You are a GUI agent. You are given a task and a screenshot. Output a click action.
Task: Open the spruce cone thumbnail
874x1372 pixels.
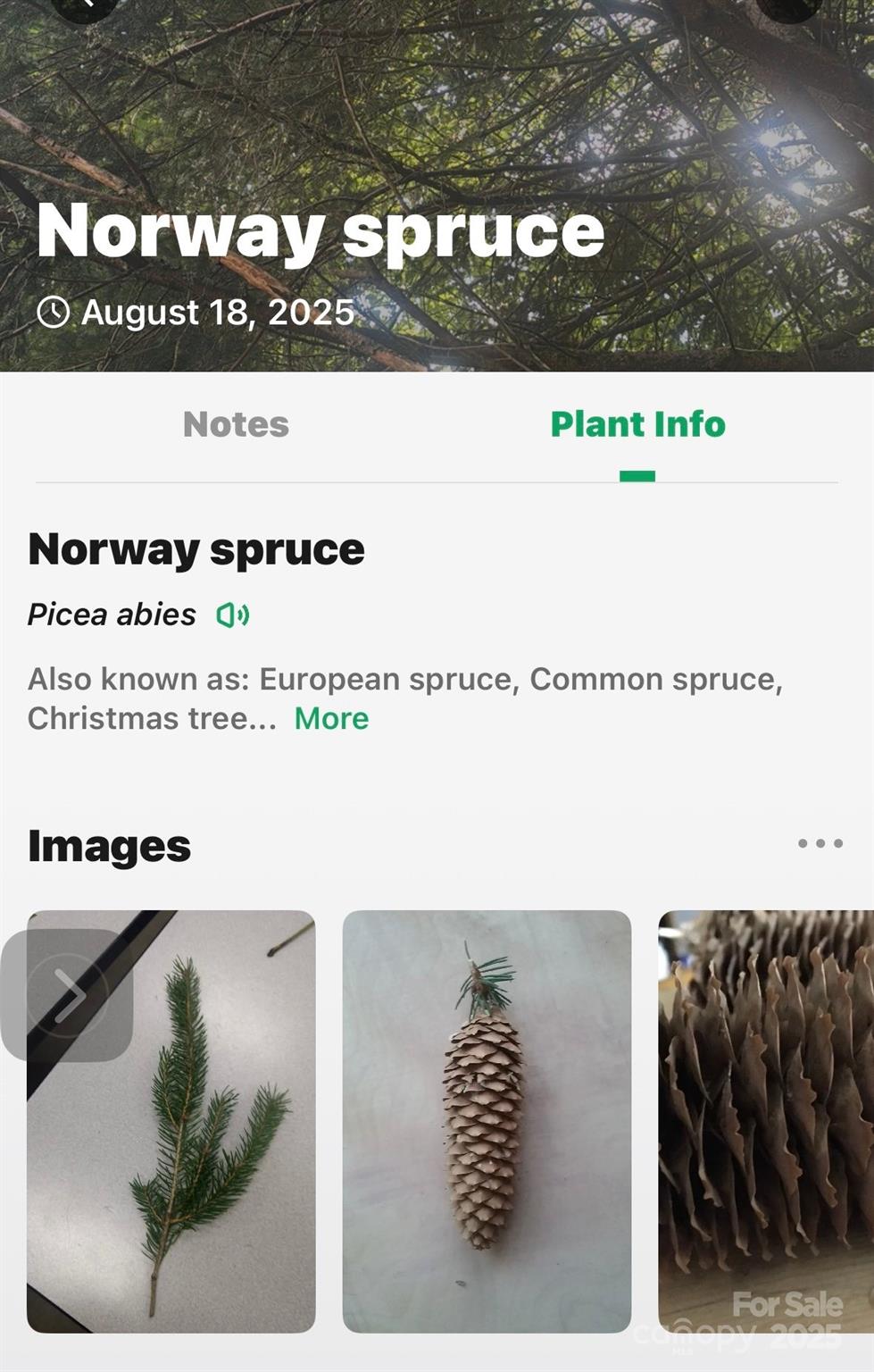pos(487,1121)
